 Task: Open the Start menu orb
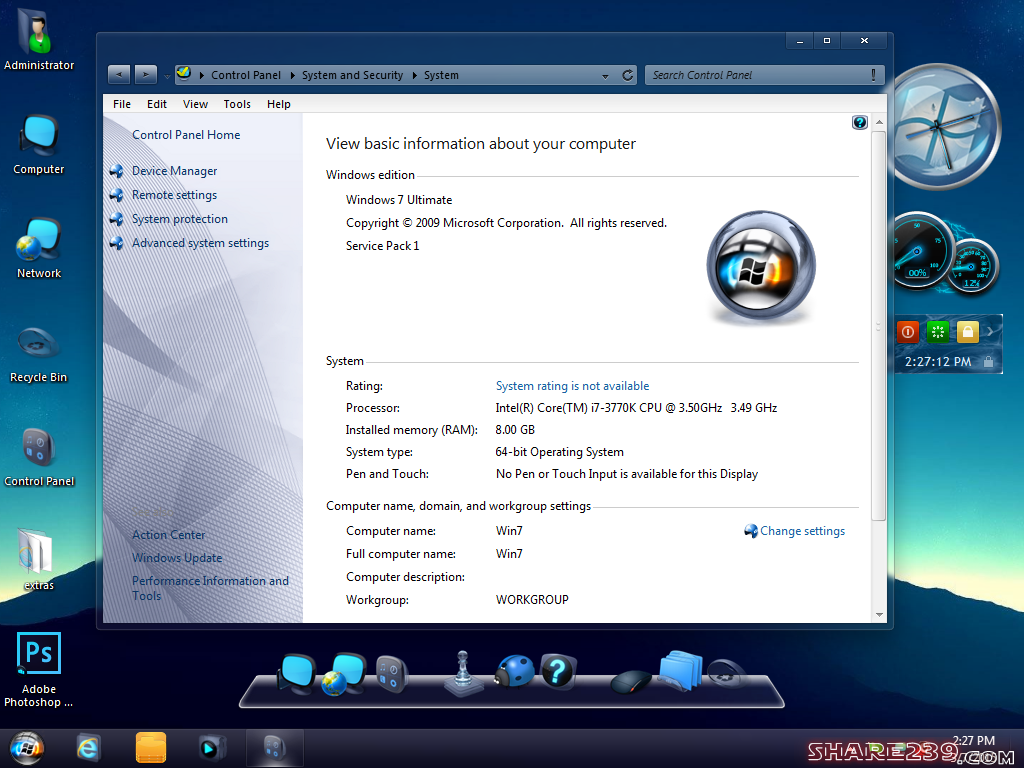[27, 748]
